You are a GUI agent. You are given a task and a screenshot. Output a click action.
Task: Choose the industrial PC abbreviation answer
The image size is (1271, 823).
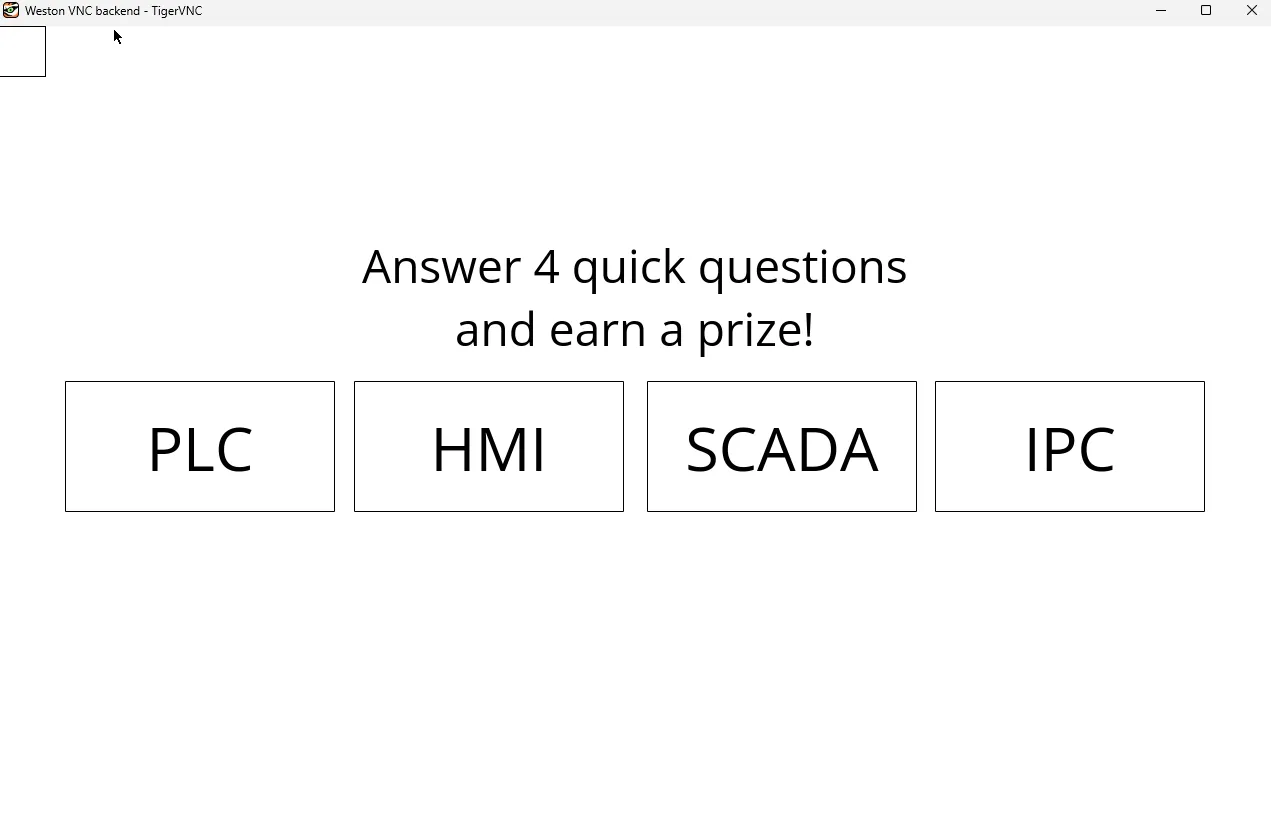(1070, 446)
